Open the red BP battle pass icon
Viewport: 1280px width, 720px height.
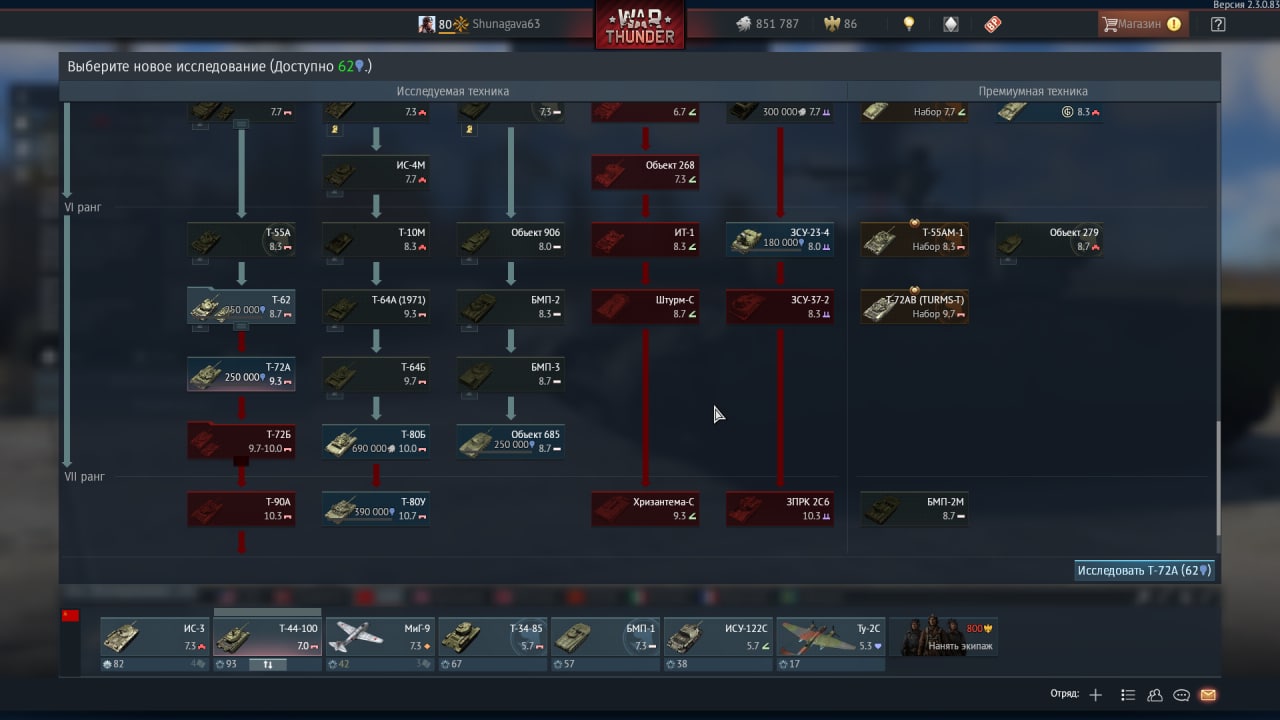click(993, 24)
